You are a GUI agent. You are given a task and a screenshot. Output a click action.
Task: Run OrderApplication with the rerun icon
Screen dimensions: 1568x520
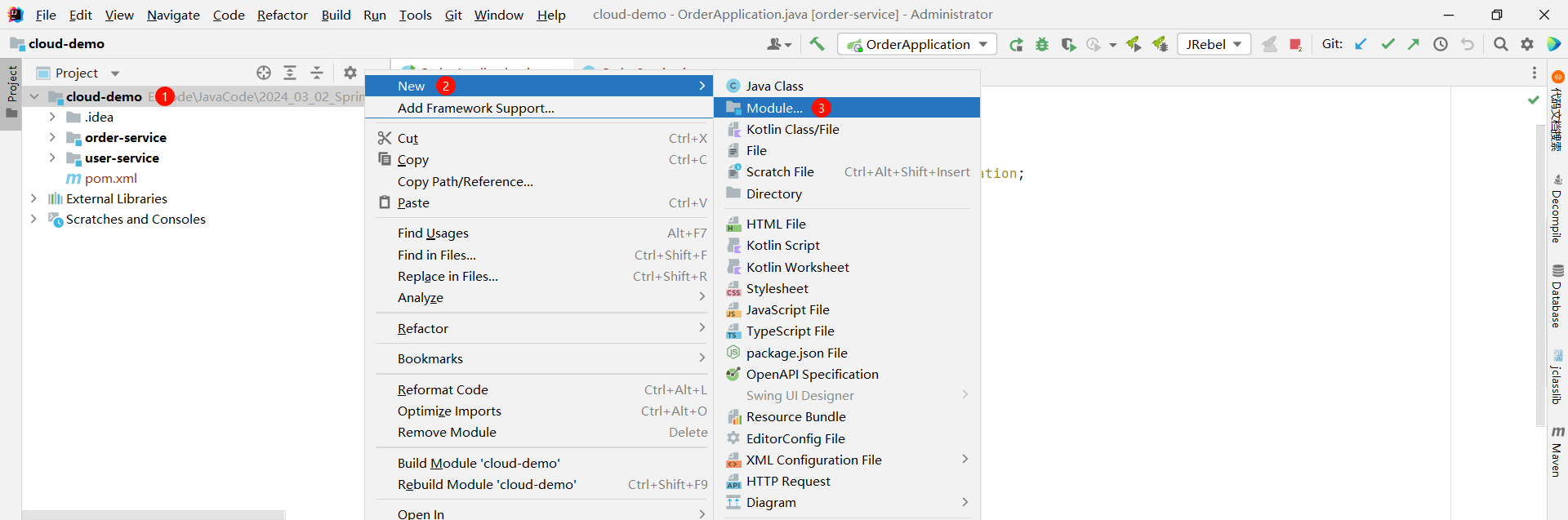tap(1016, 45)
